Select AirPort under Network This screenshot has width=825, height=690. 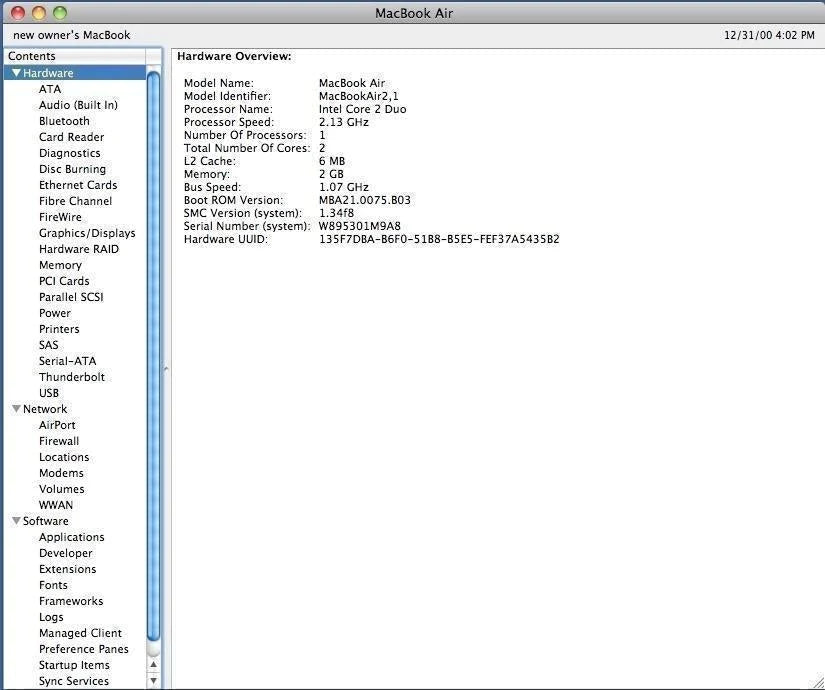tap(57, 425)
